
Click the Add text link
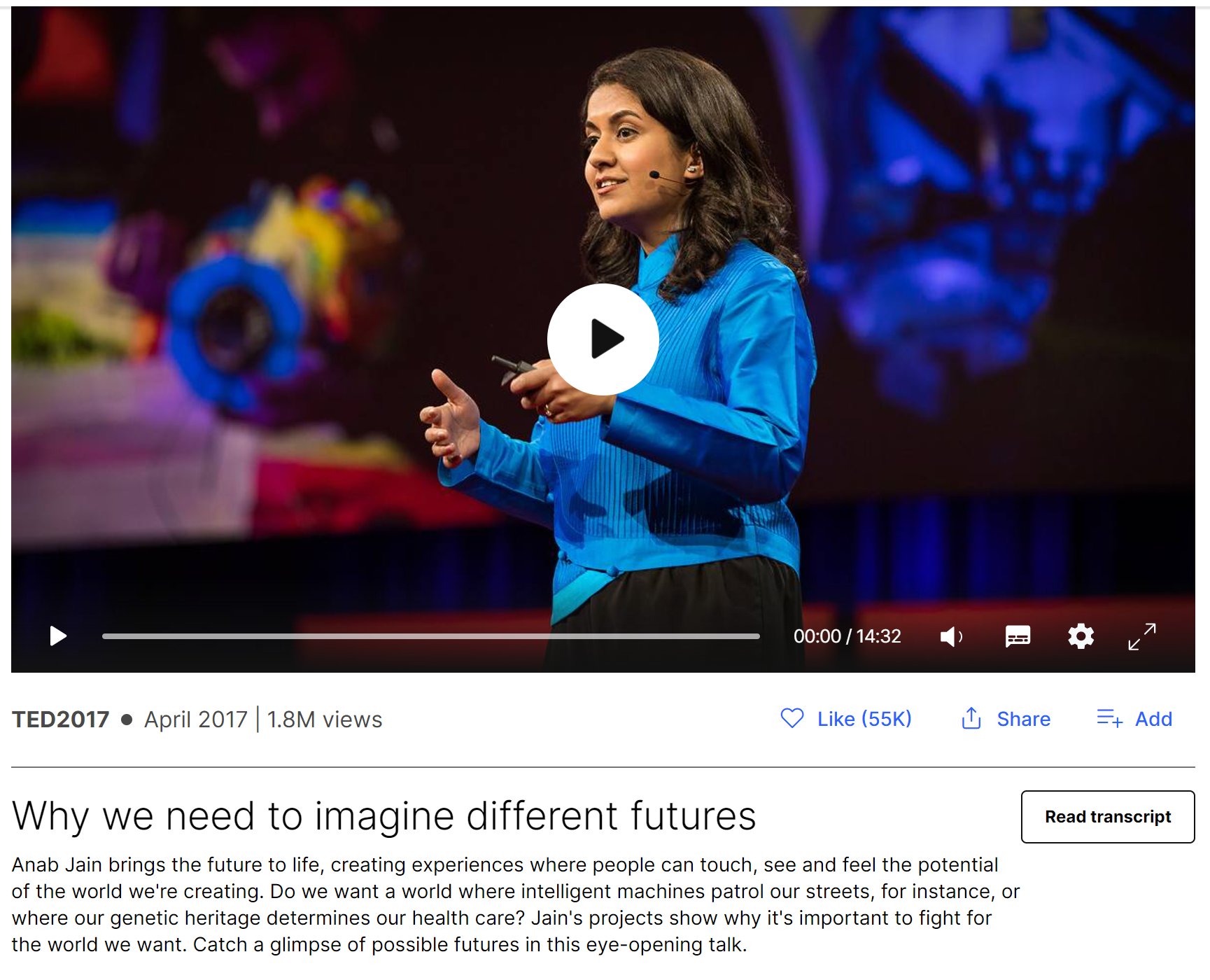point(1153,719)
